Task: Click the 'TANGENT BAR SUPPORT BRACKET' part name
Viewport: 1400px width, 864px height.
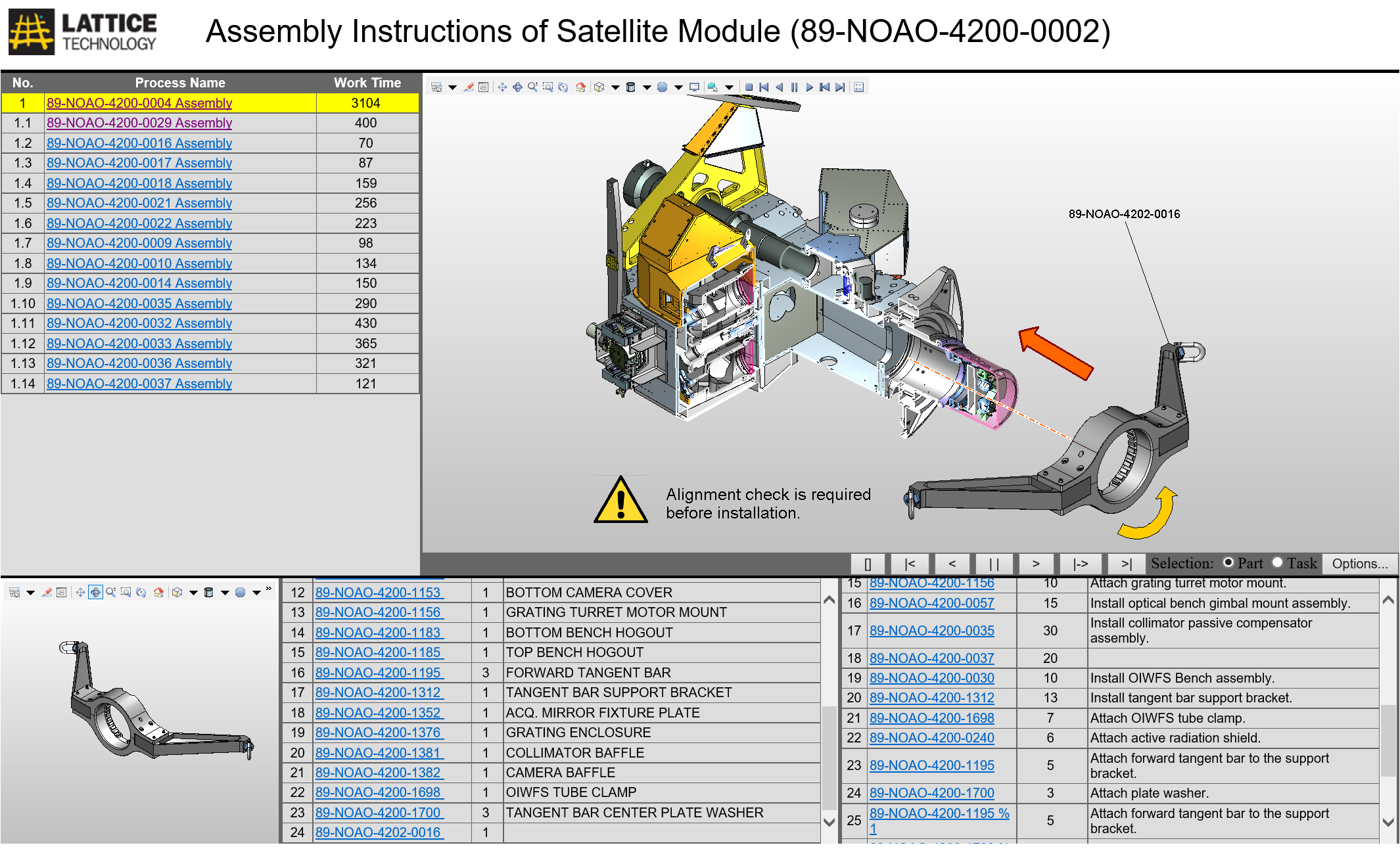Action: tap(618, 693)
